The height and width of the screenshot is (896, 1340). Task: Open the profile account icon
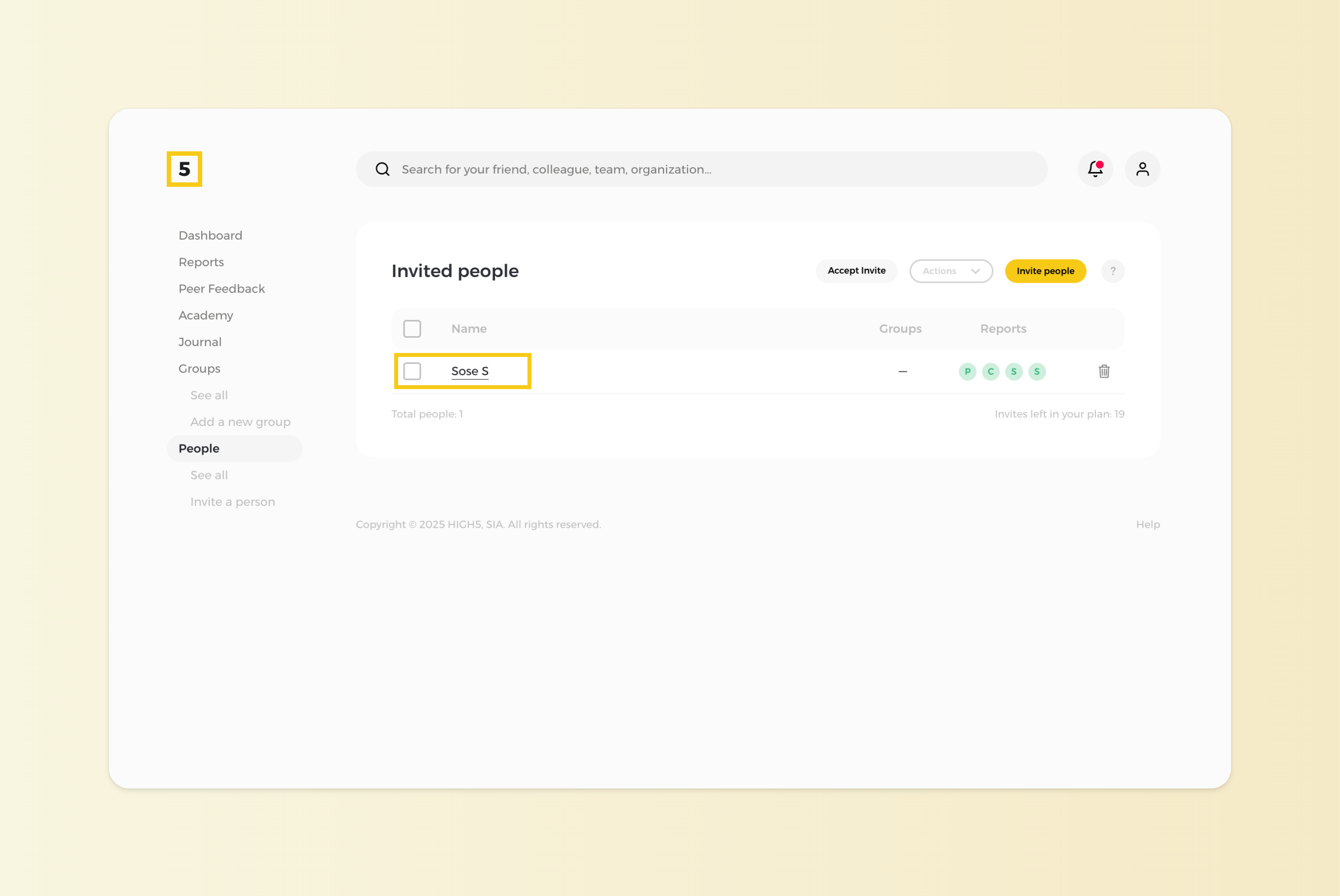click(1142, 169)
